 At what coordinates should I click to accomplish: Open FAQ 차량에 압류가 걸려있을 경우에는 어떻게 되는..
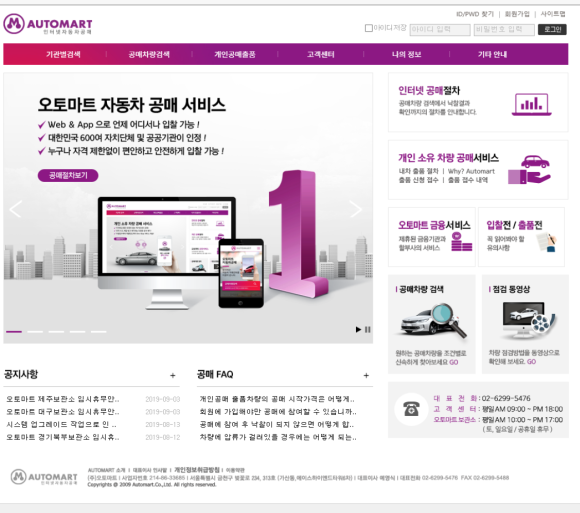coord(278,437)
